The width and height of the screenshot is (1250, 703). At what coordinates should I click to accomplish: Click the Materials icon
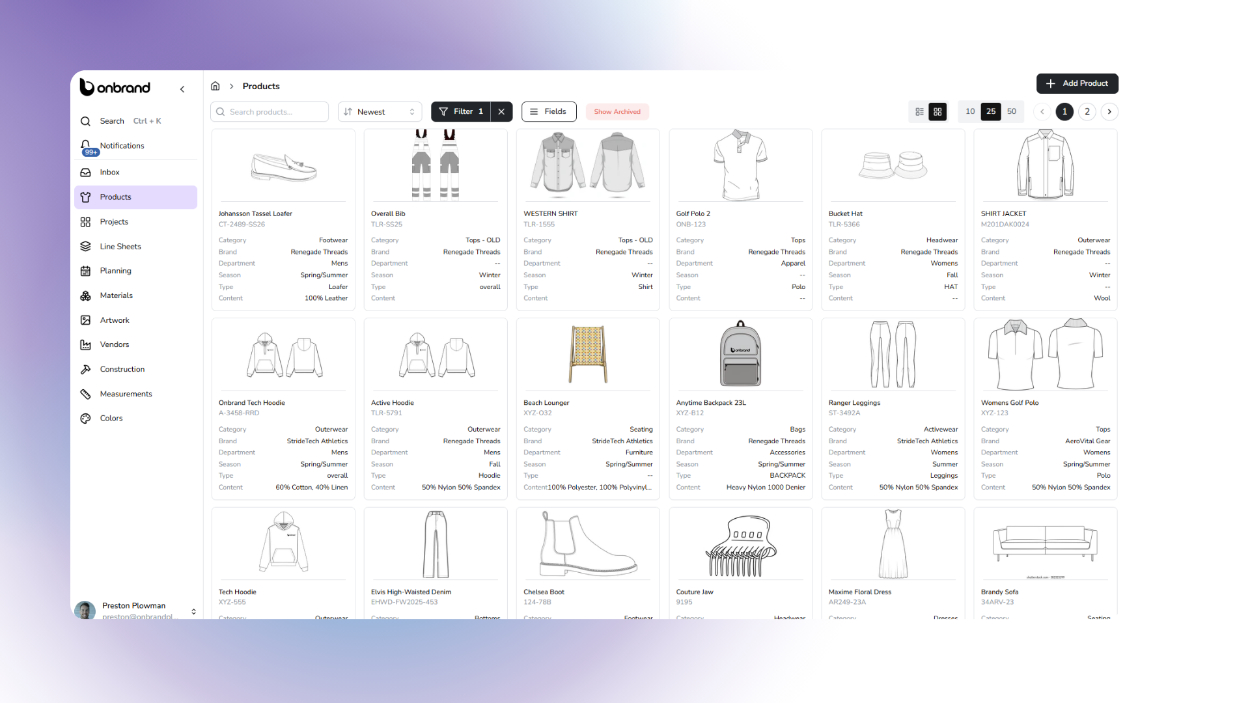(86, 296)
